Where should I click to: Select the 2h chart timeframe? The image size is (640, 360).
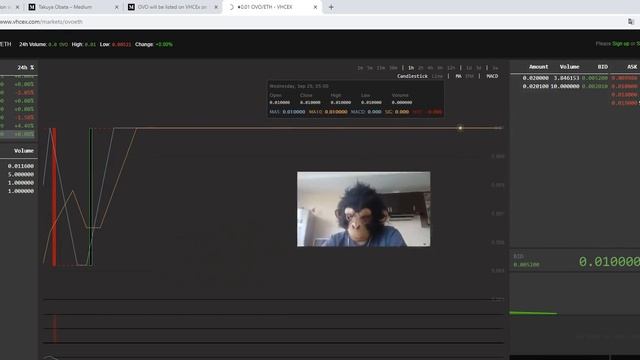point(421,68)
